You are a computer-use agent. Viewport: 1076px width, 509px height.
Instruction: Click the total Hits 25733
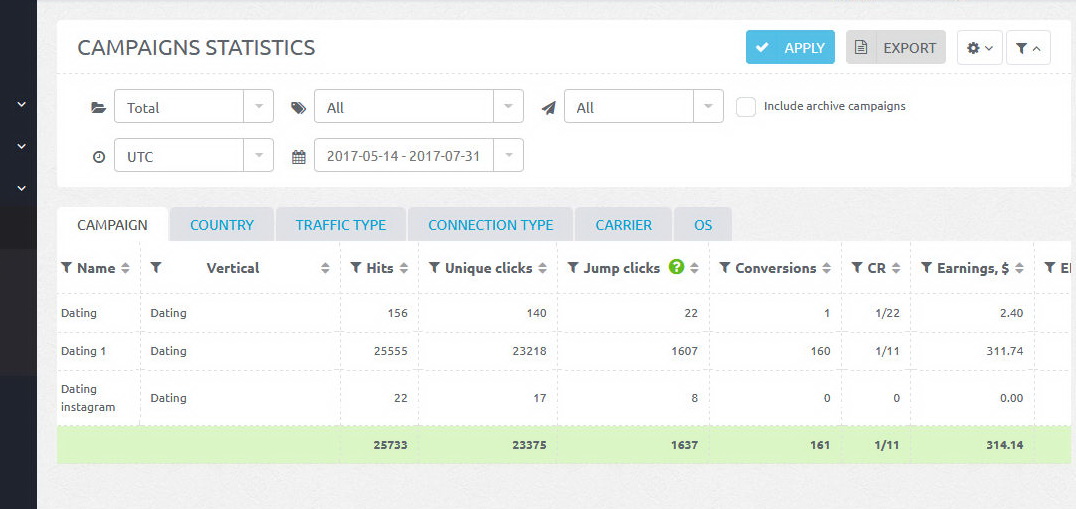[x=390, y=445]
